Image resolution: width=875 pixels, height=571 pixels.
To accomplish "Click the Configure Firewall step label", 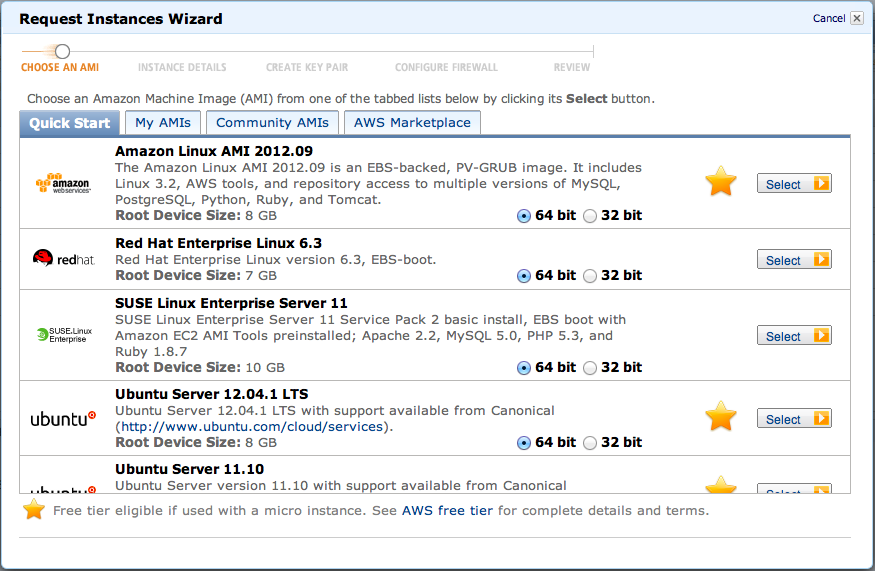I will tap(446, 68).
